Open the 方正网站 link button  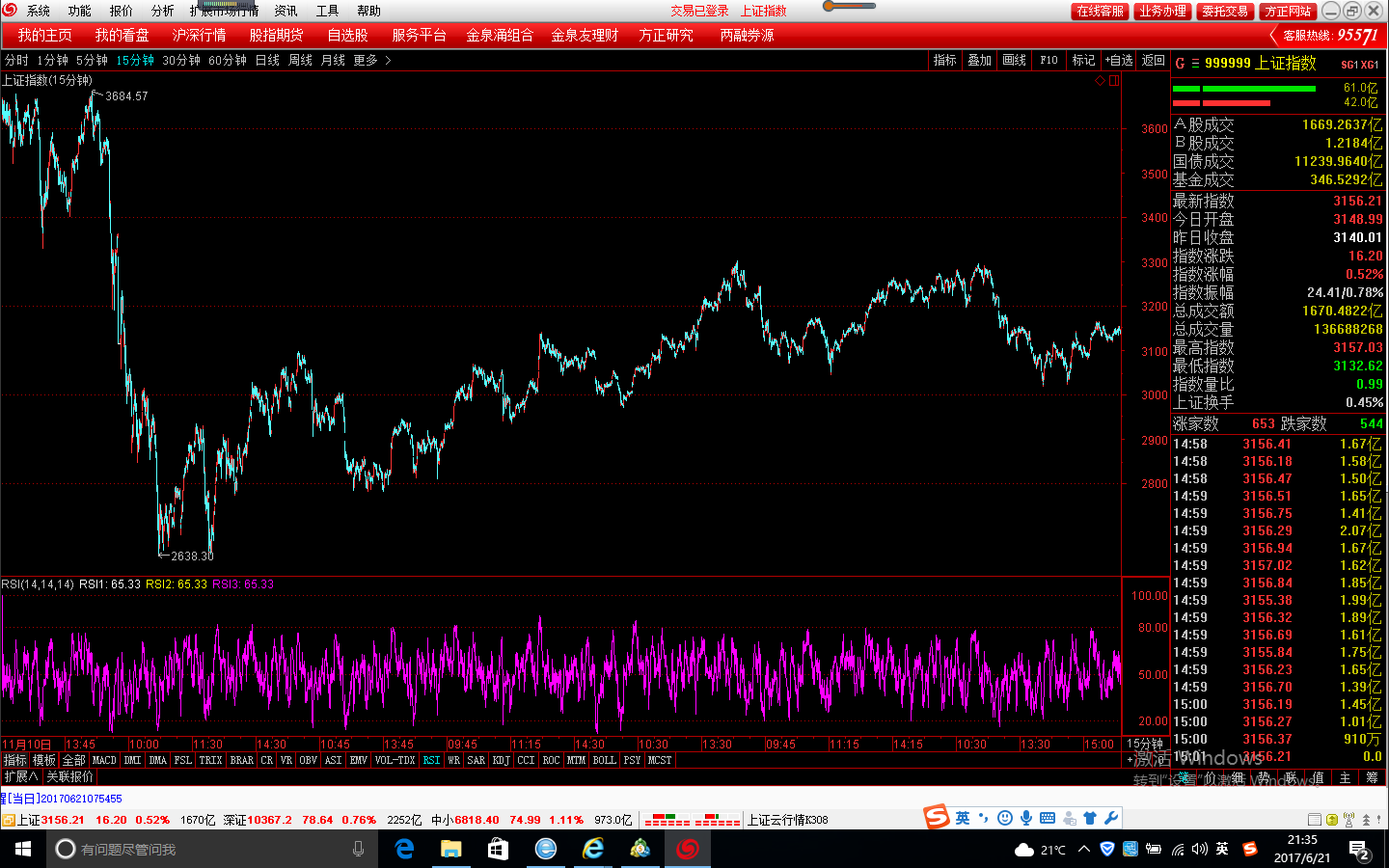tap(1288, 11)
